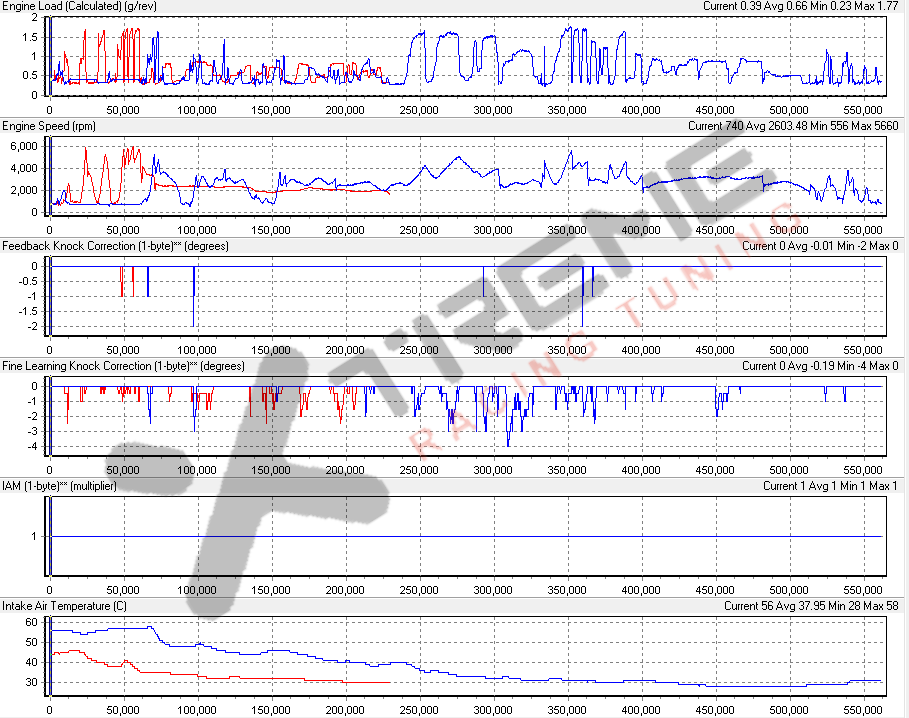Click the IAM (1-byte) multiplier graph title
Screen dimensions: 909x718
pyautogui.click(x=59, y=486)
